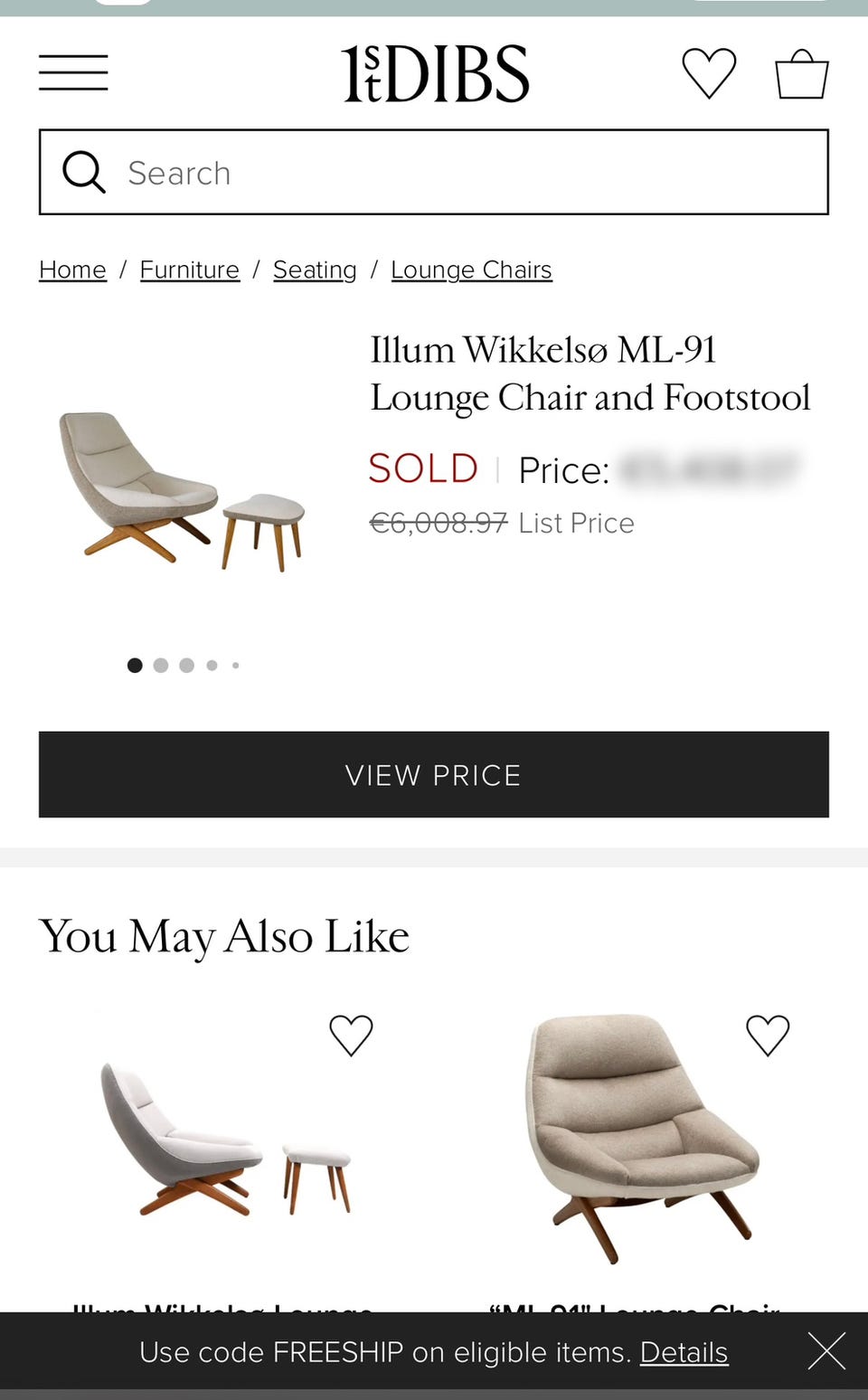This screenshot has width=868, height=1400.
Task: Click into the Search field
Action: (470, 172)
